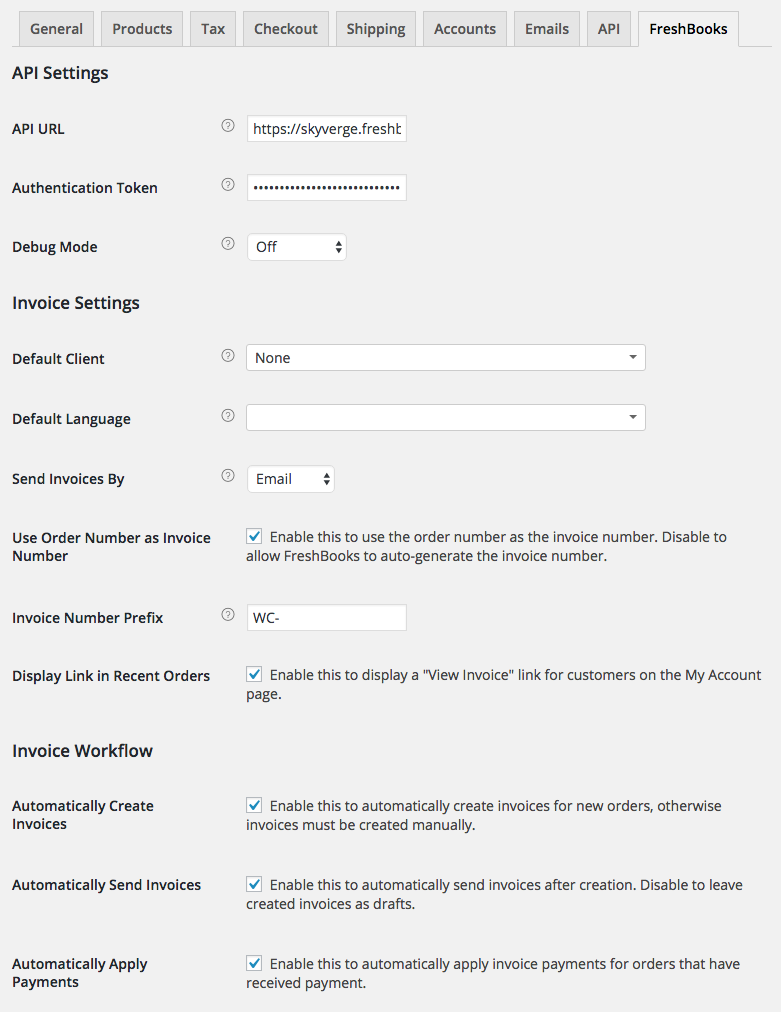The width and height of the screenshot is (781, 1012).
Task: Click the Debug Mode help icon
Action: tap(228, 243)
